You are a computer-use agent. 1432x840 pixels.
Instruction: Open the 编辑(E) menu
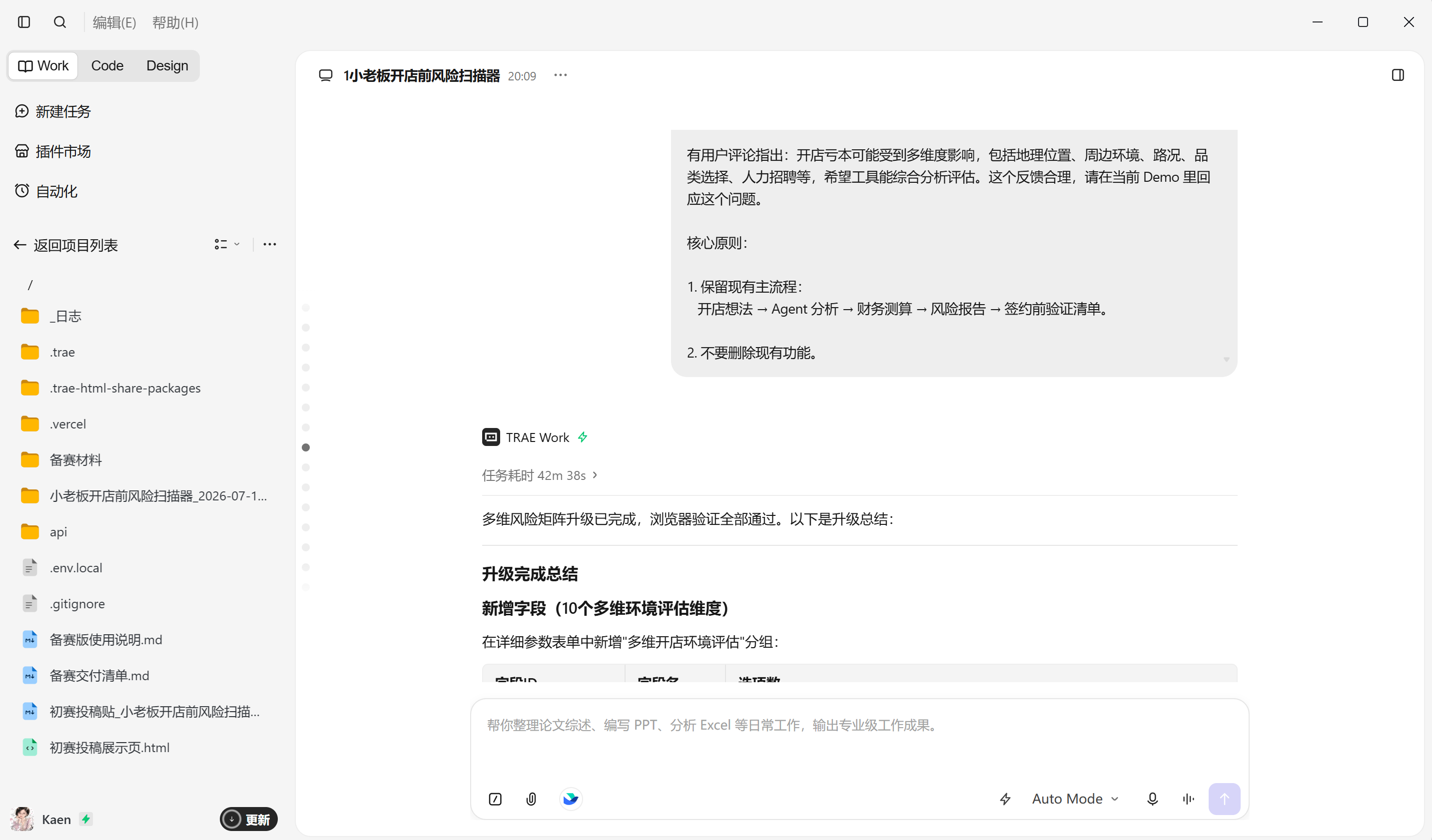[114, 22]
